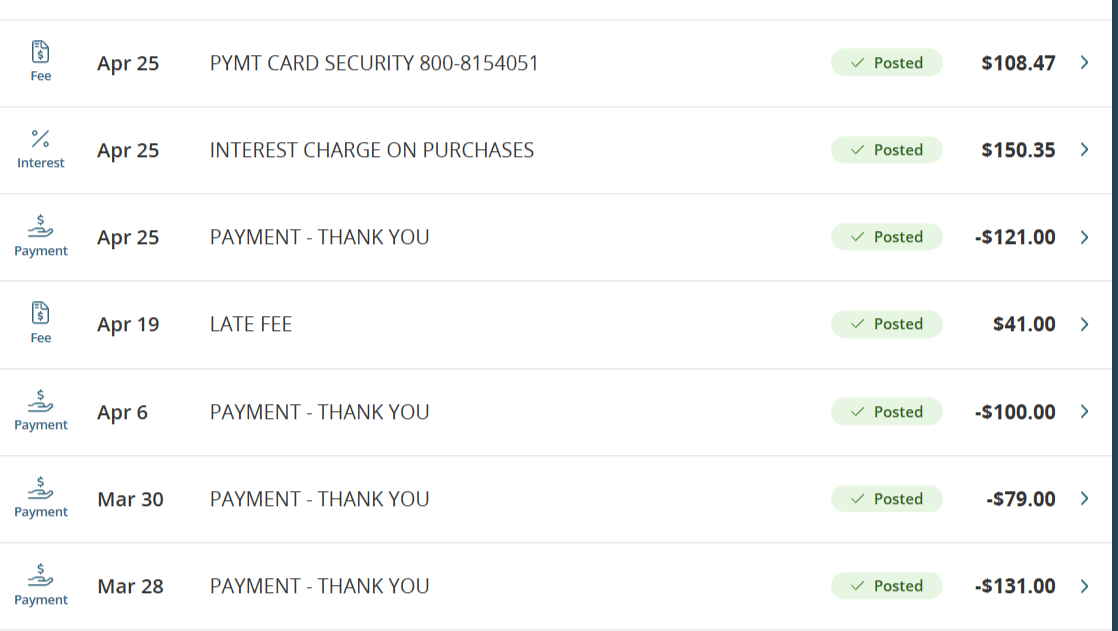1118x631 pixels.
Task: Expand the LATE FEE transaction chevron
Action: (1085, 324)
